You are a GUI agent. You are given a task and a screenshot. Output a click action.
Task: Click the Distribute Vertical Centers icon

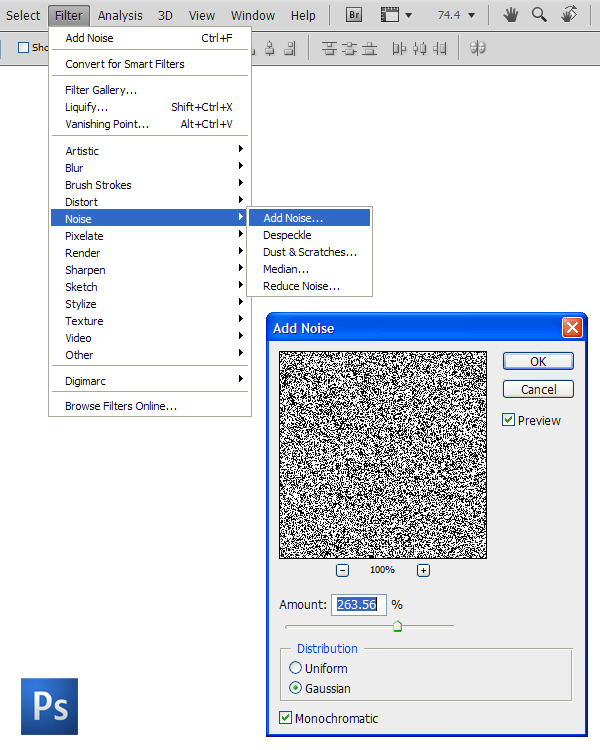tap(349, 48)
